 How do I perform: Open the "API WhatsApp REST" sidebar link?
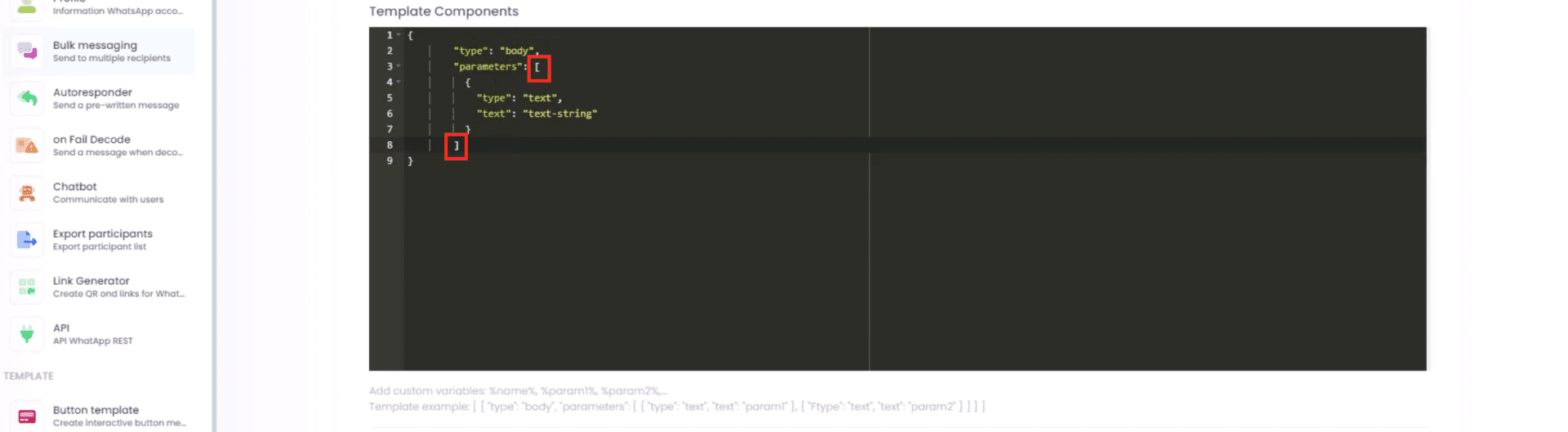click(92, 341)
